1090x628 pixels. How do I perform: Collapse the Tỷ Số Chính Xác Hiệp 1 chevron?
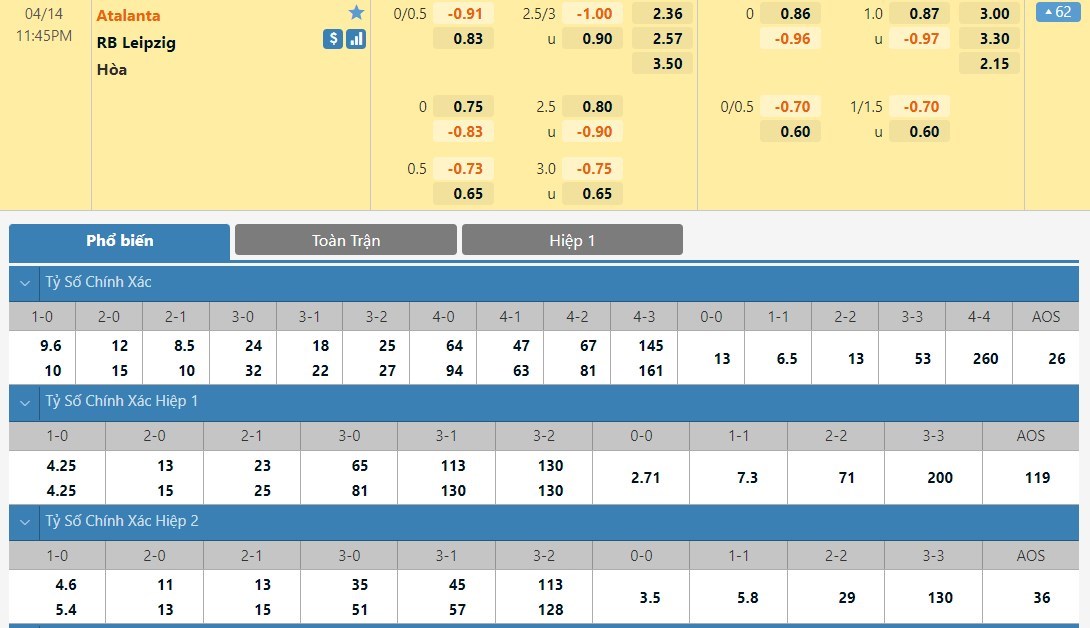tap(25, 402)
